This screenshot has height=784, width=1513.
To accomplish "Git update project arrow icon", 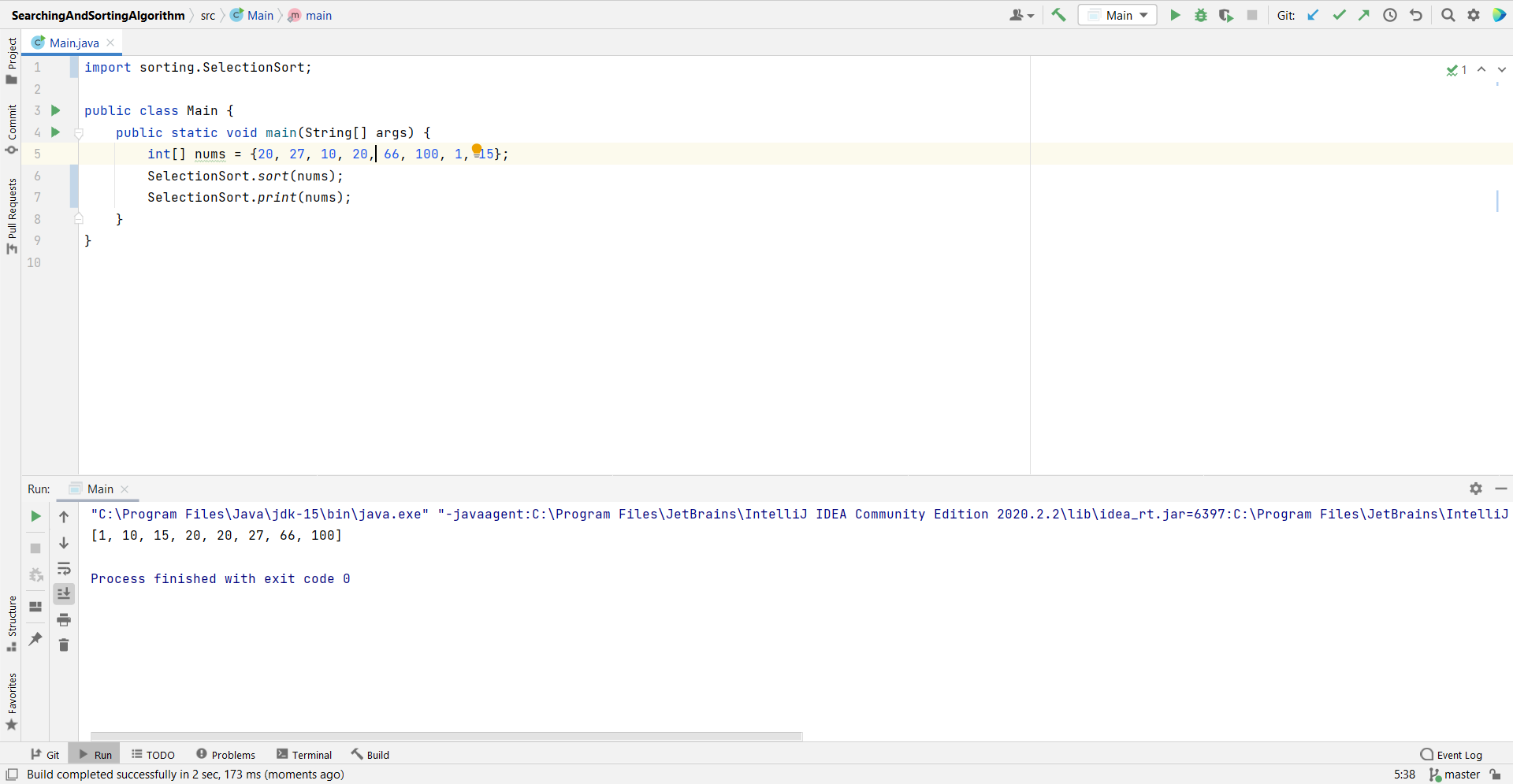I will [1313, 15].
